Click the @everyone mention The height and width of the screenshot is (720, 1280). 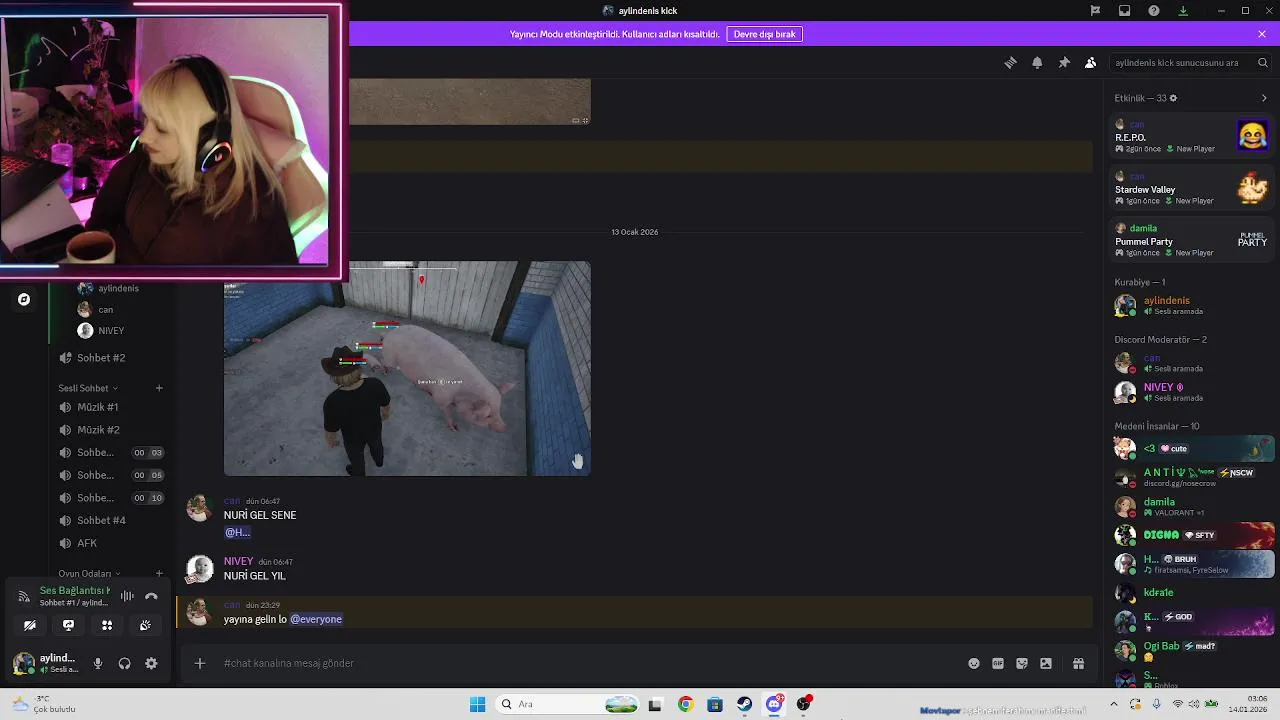[x=316, y=619]
